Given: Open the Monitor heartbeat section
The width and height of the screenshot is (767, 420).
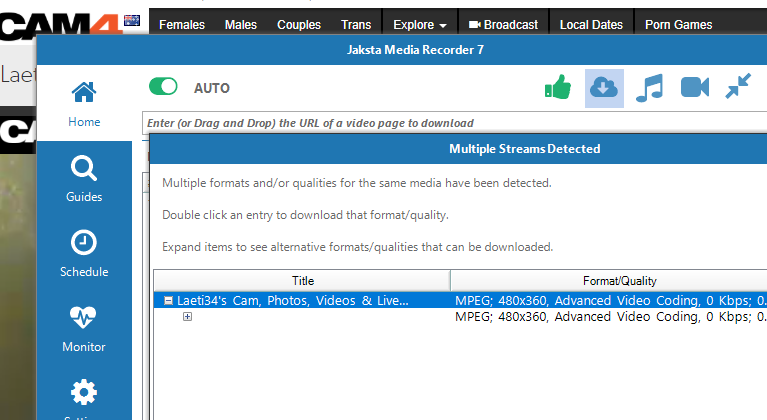Looking at the screenshot, I should (x=84, y=329).
